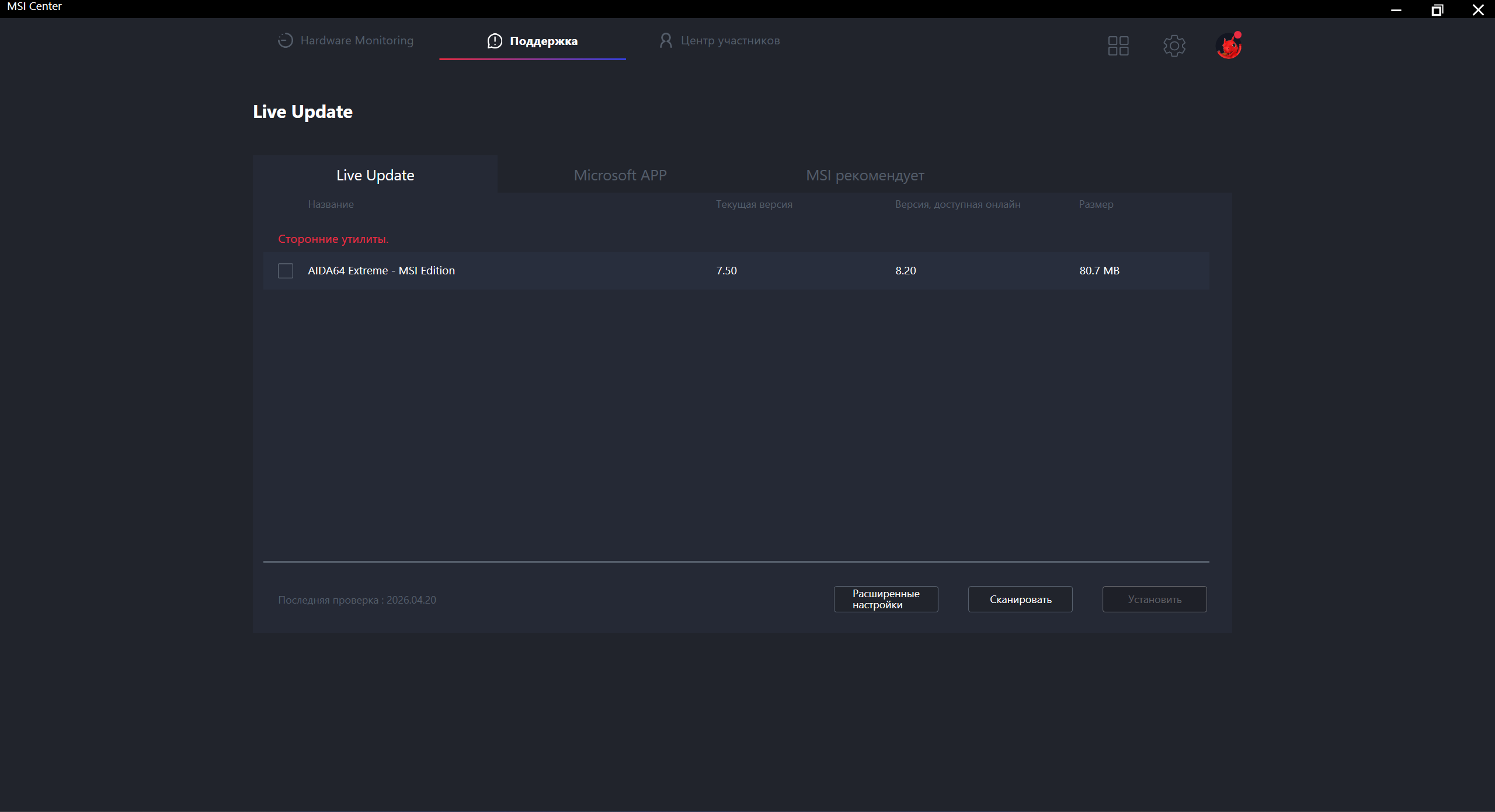This screenshot has width=1495, height=812.
Task: Open Расширенные настройки button
Action: tap(886, 599)
